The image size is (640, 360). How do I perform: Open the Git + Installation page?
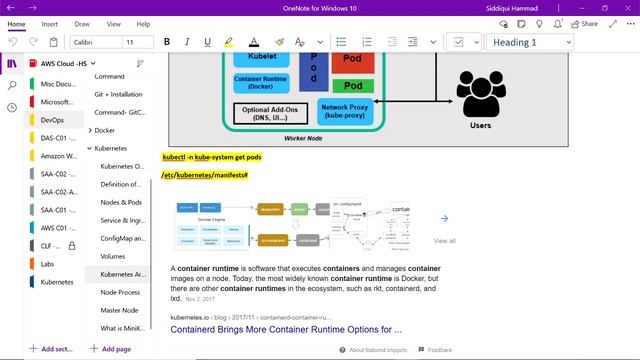118,94
